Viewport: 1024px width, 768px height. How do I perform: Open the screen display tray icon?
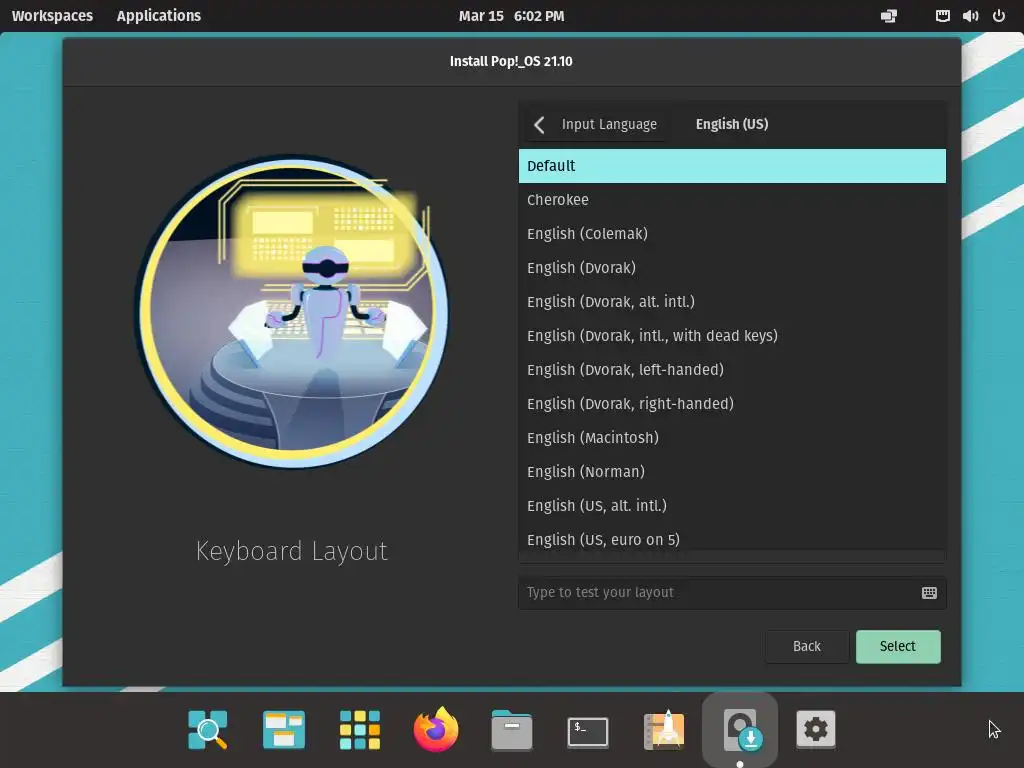tap(889, 16)
